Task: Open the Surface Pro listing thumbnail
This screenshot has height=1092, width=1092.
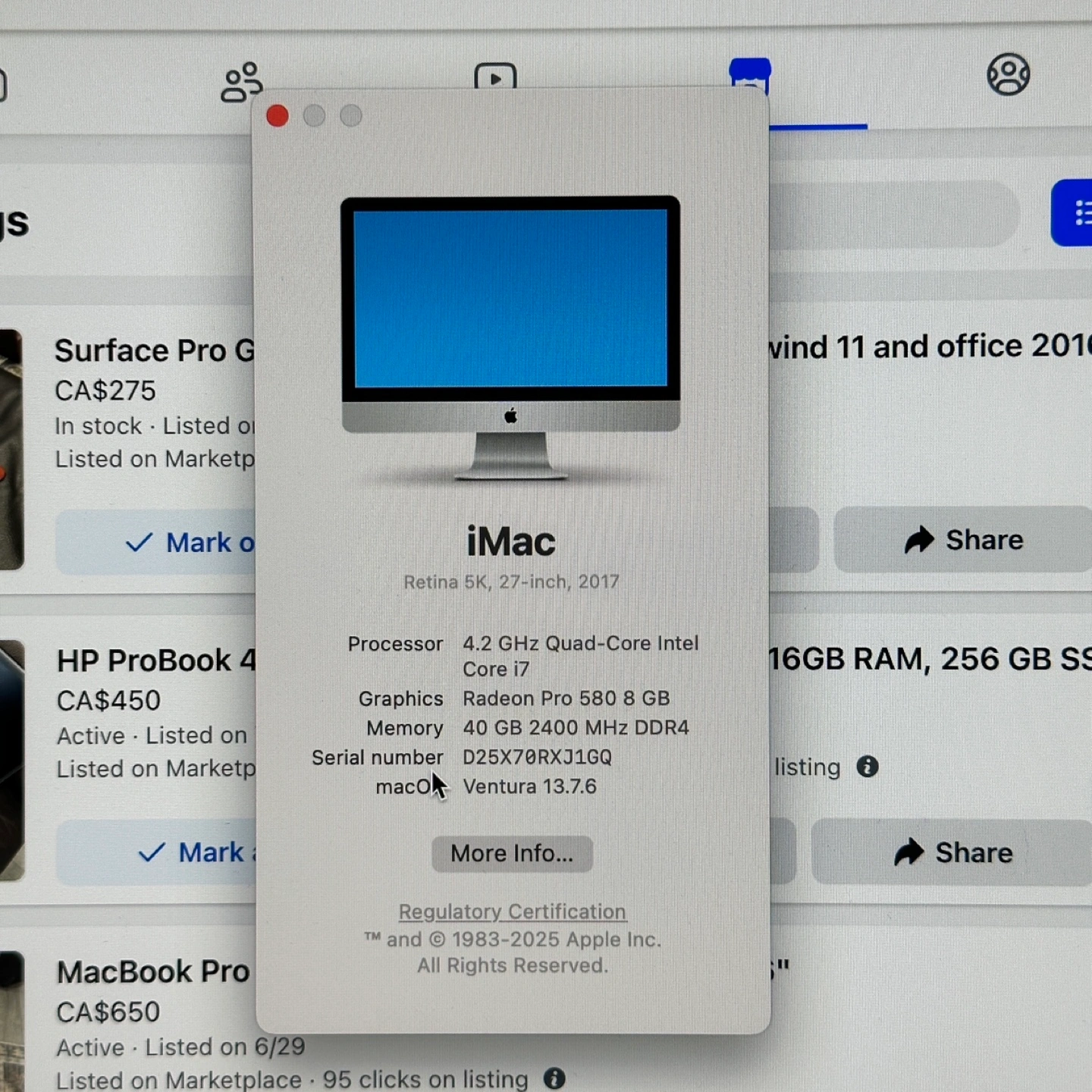Action: pos(11,449)
